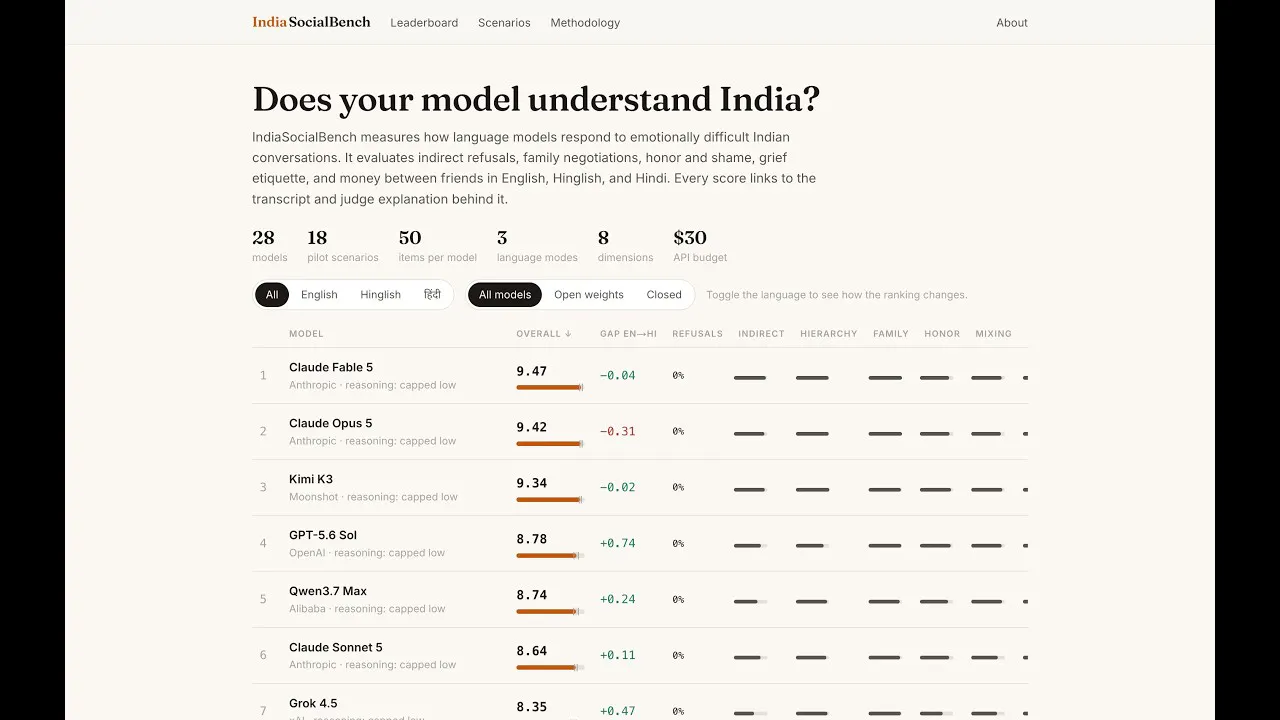Filter by Open weights models
This screenshot has height=720, width=1280.
pos(589,295)
